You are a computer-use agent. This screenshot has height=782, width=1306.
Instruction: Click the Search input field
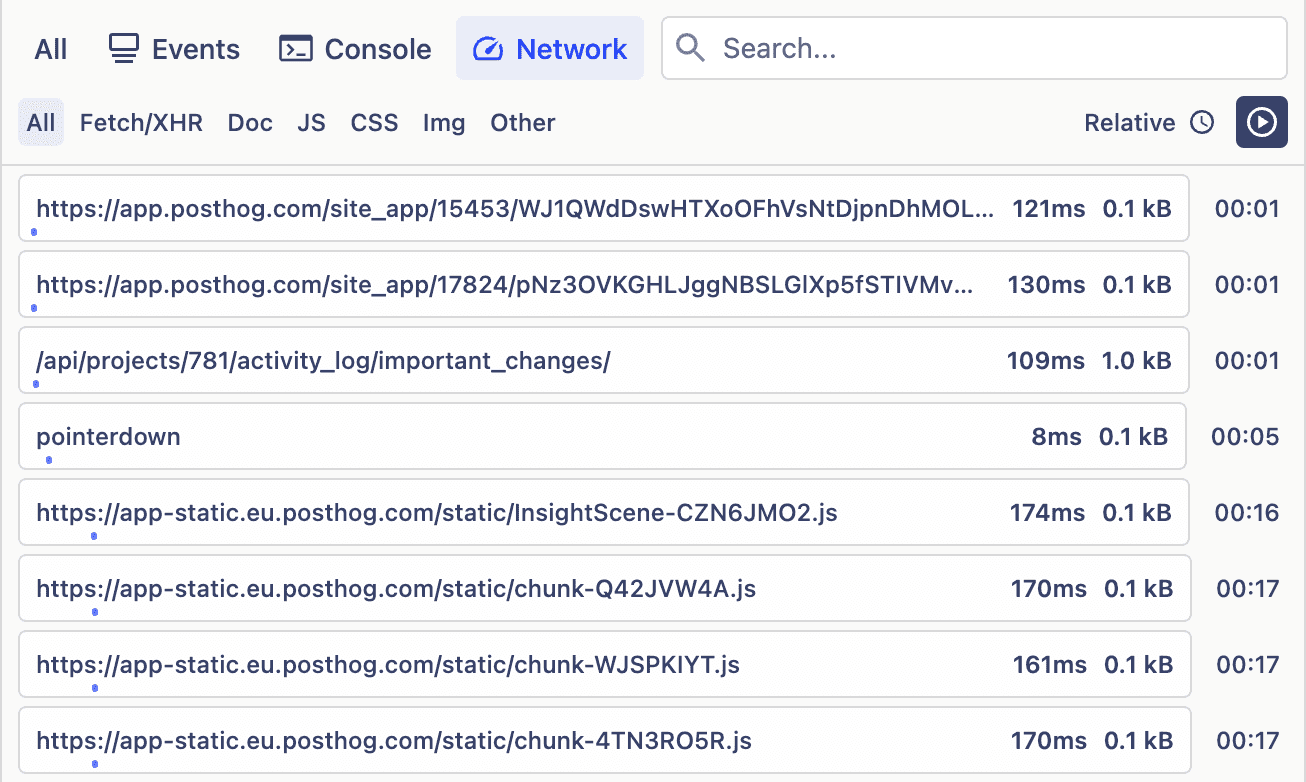990,48
